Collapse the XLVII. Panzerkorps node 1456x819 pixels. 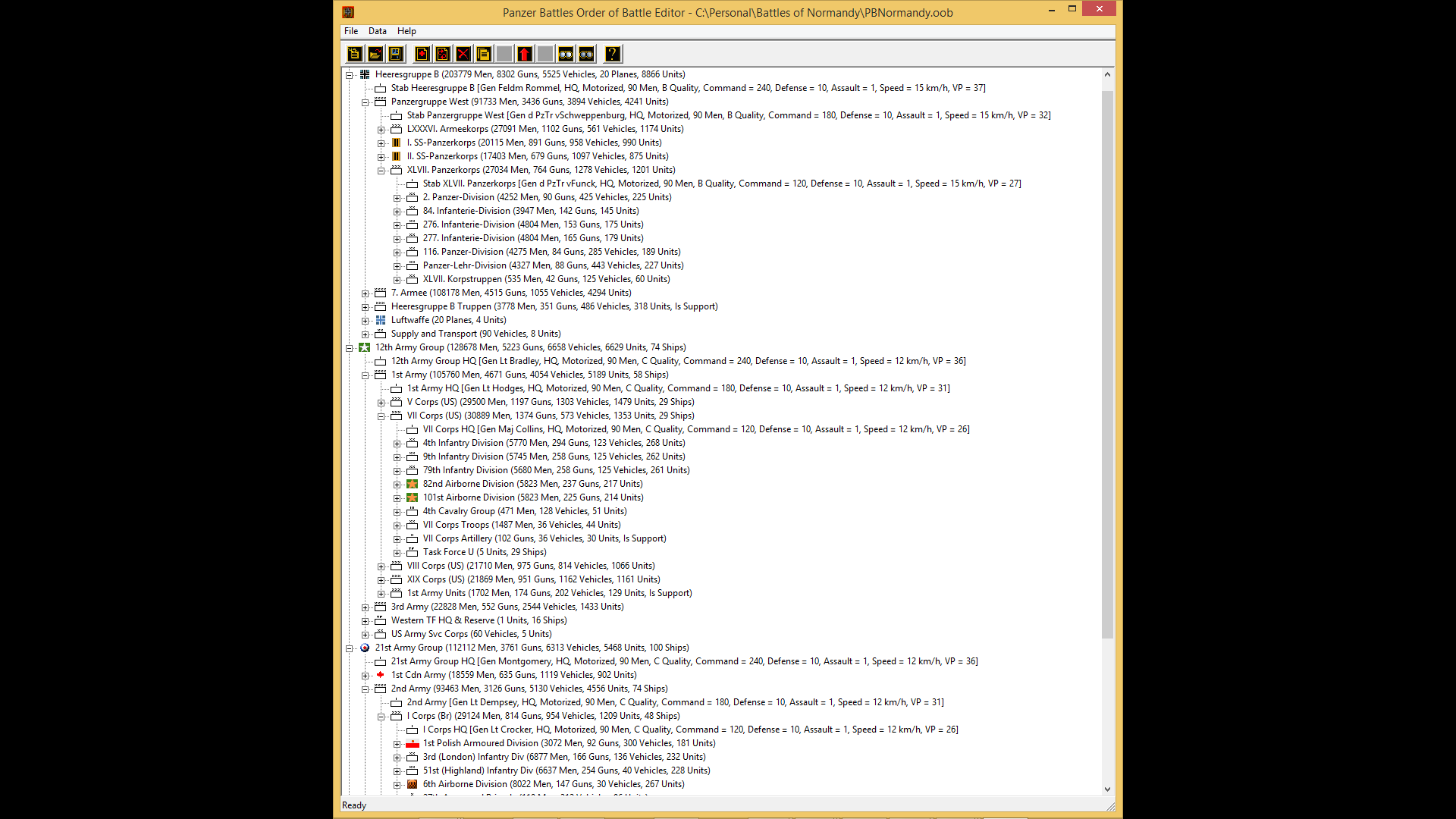click(381, 171)
